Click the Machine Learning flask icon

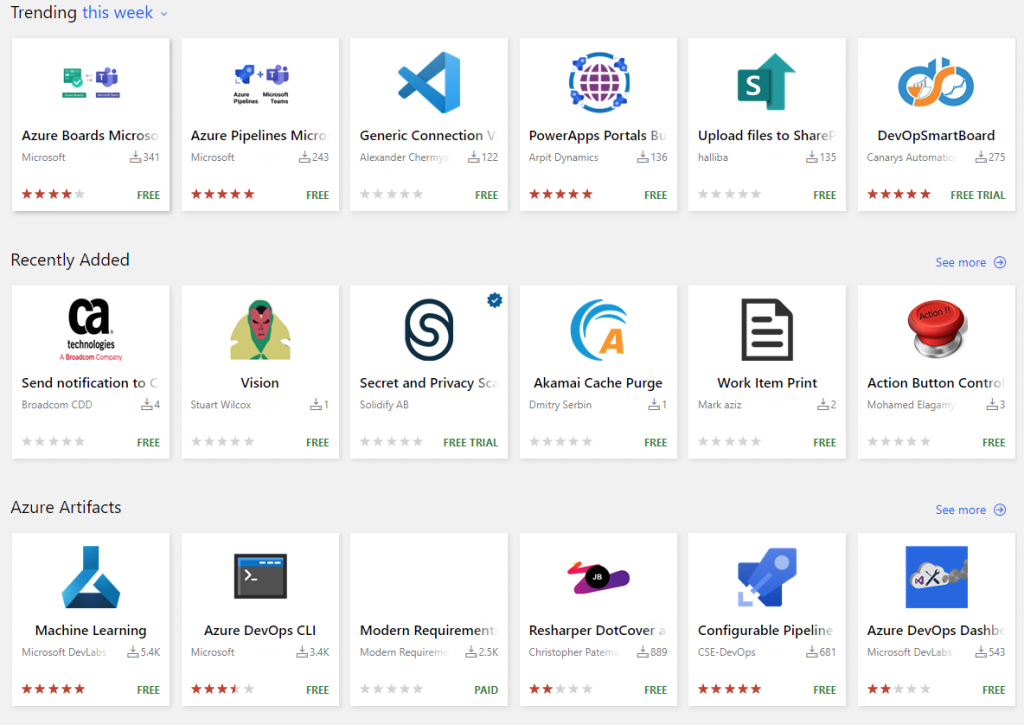coord(91,577)
